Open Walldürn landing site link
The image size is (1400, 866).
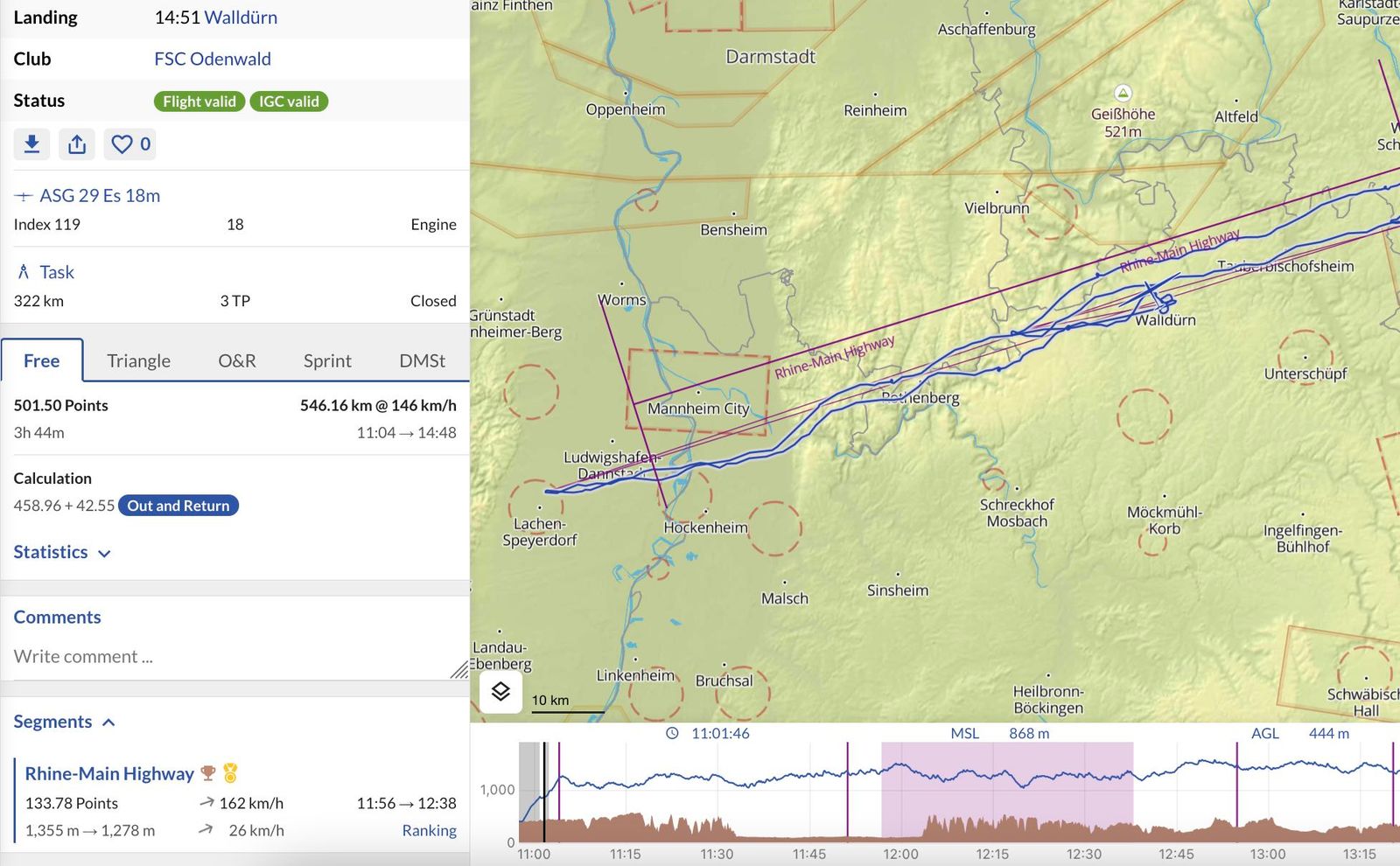point(241,17)
